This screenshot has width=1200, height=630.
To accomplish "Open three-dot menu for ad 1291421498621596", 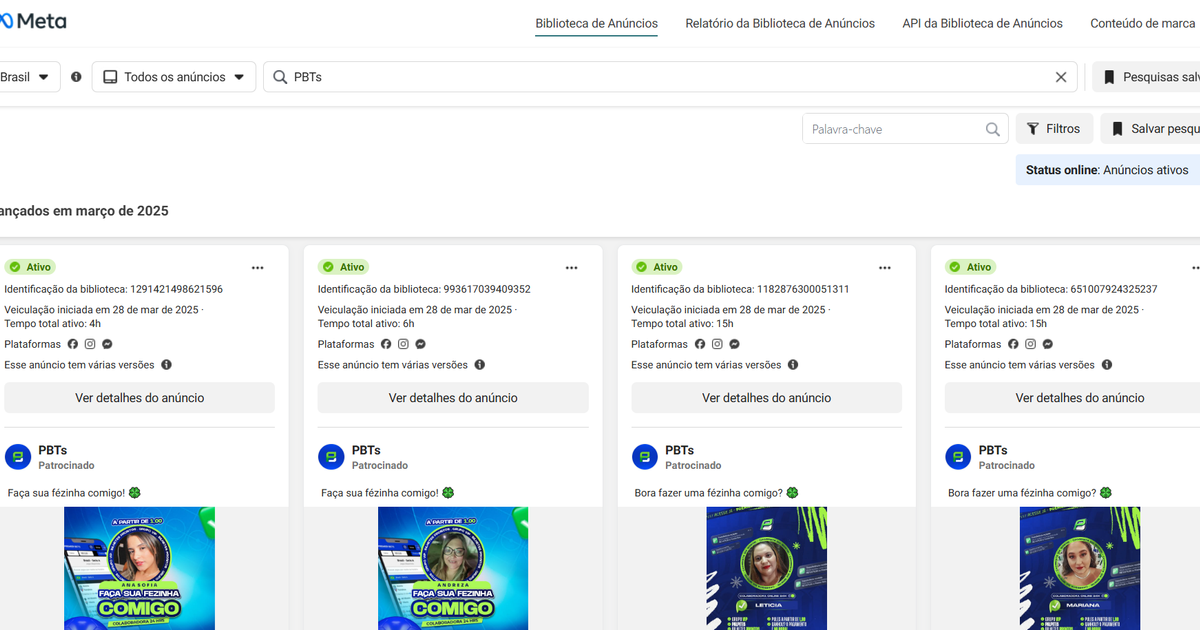I will (258, 268).
